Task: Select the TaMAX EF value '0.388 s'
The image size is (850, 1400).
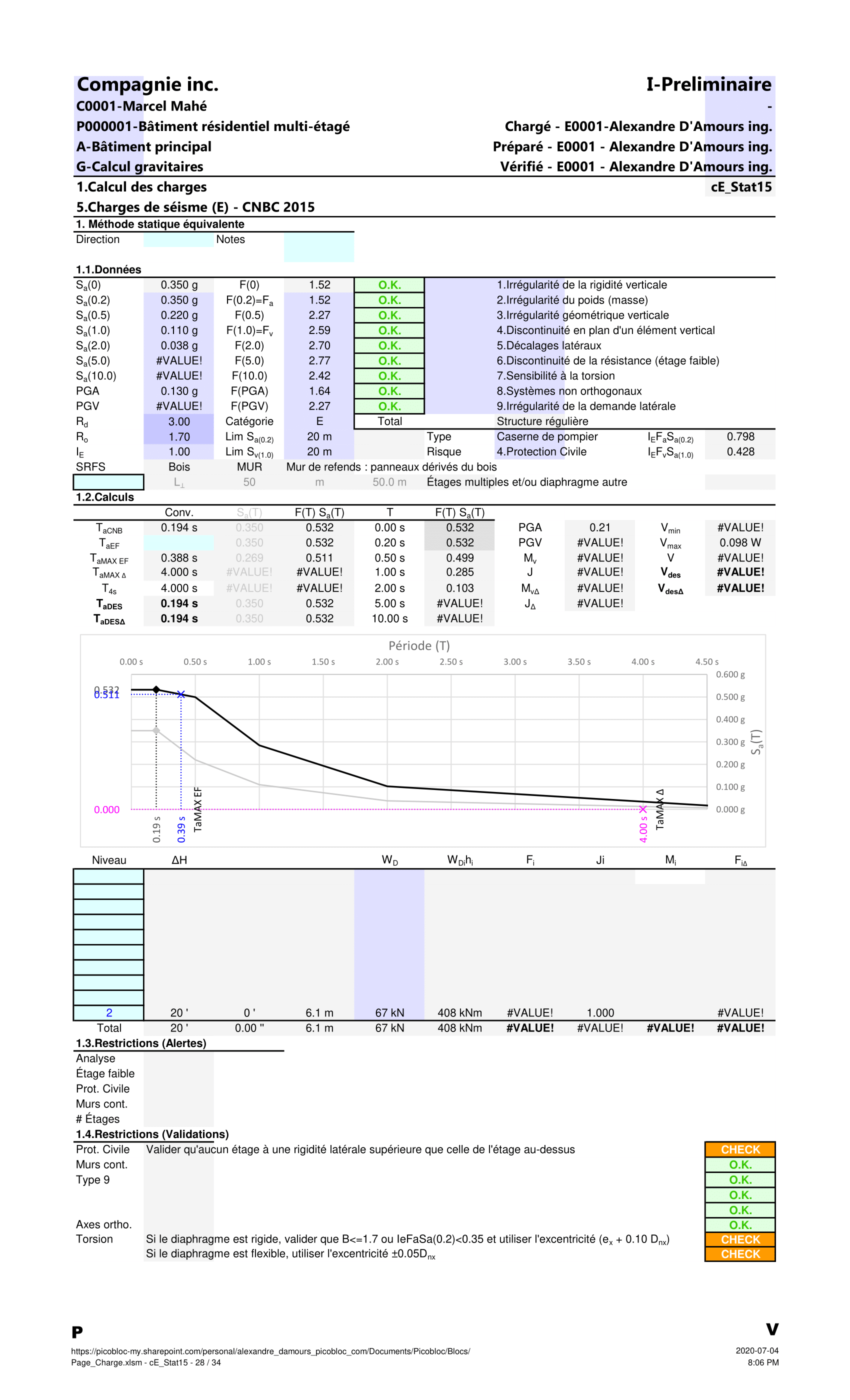Action: 179,558
